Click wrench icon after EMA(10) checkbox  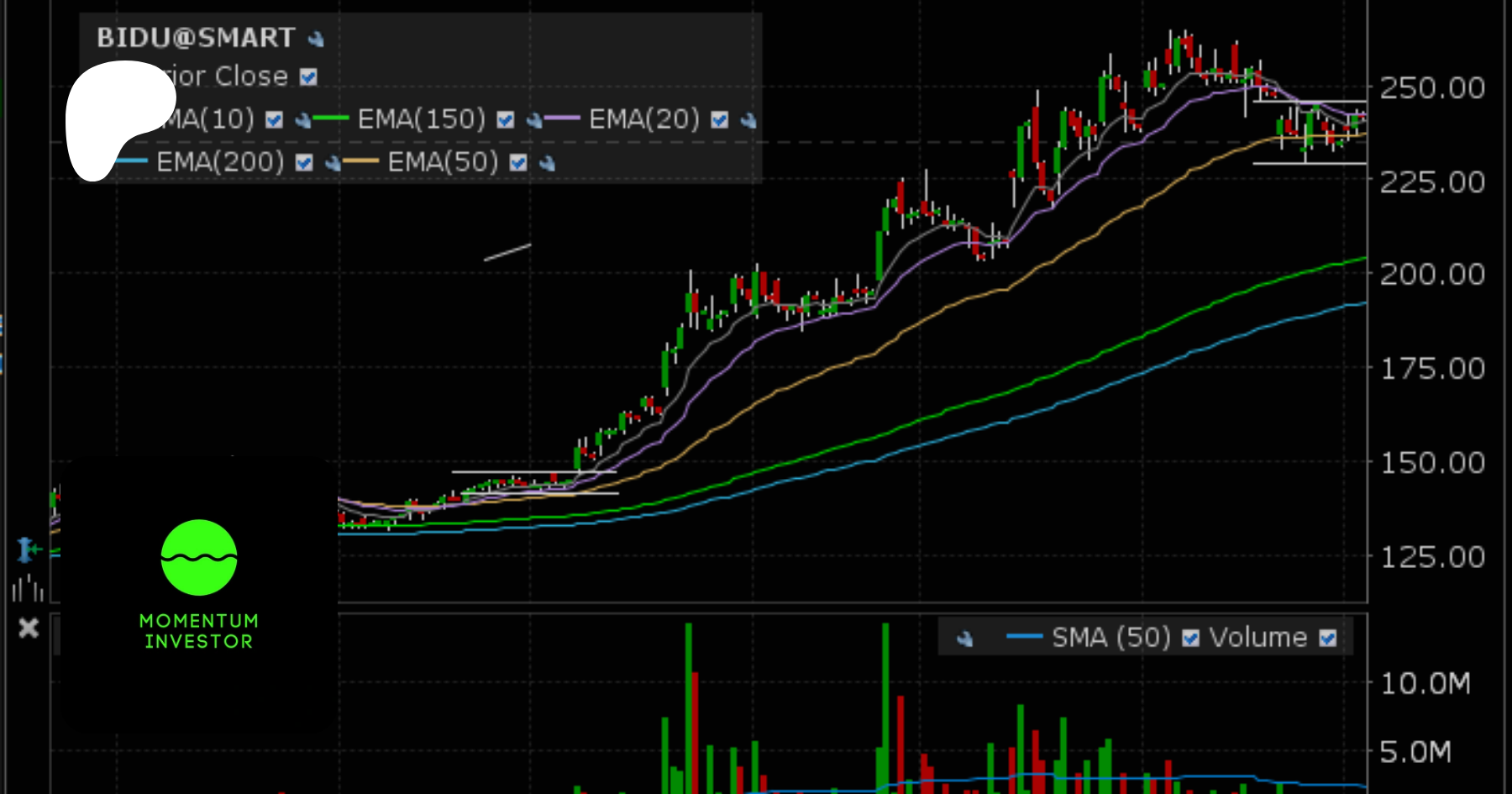pos(303,121)
